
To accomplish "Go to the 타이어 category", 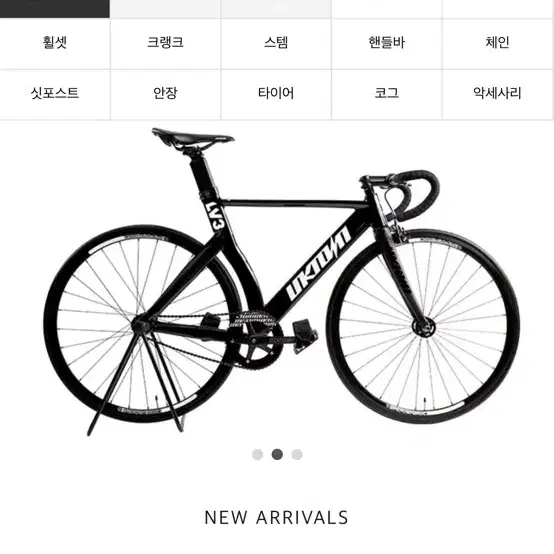I will point(276,94).
